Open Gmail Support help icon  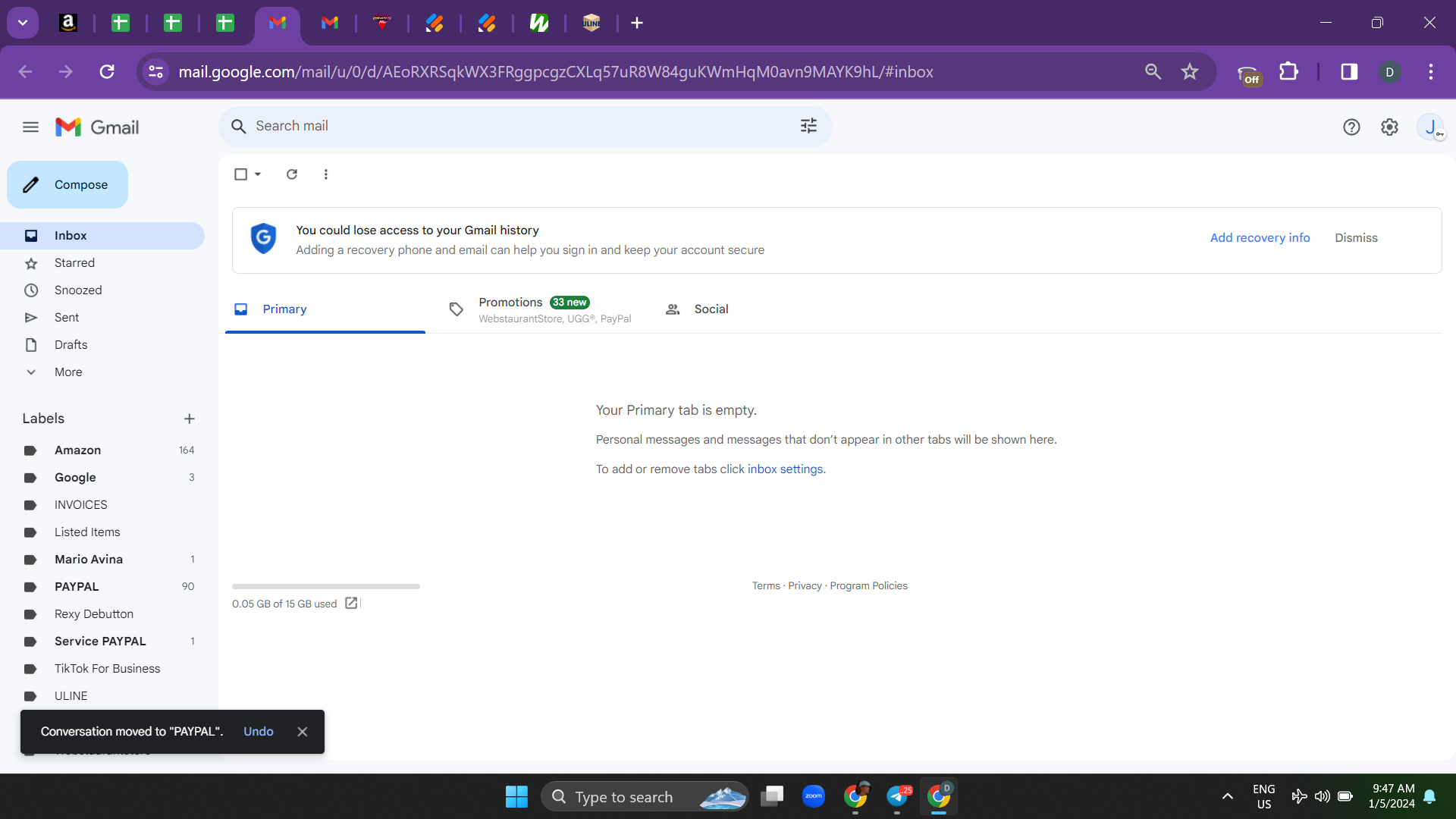click(1351, 127)
